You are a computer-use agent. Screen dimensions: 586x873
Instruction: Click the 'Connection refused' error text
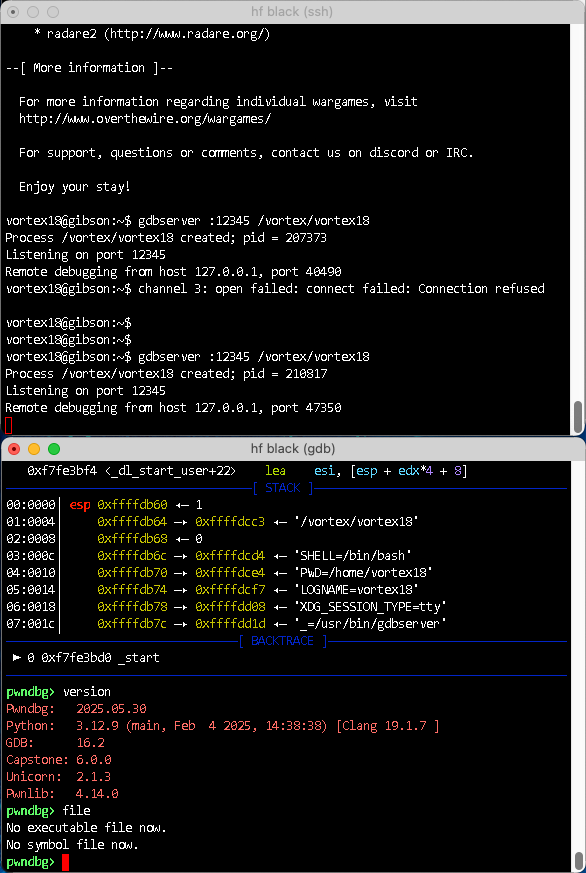point(481,288)
